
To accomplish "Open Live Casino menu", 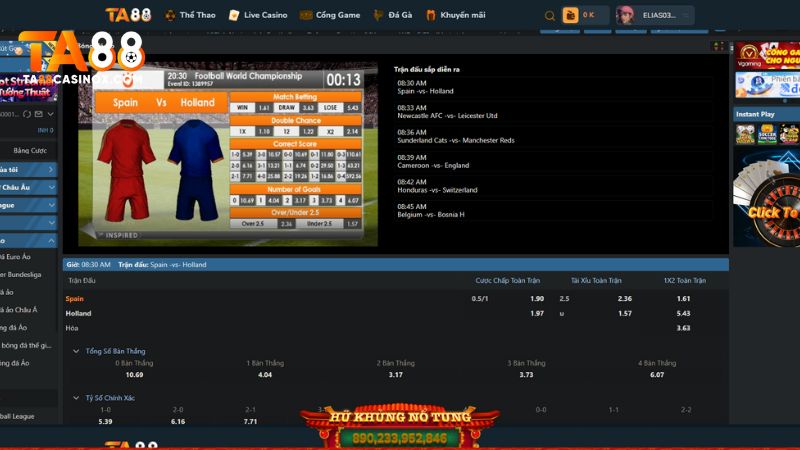I will pyautogui.click(x=258, y=15).
